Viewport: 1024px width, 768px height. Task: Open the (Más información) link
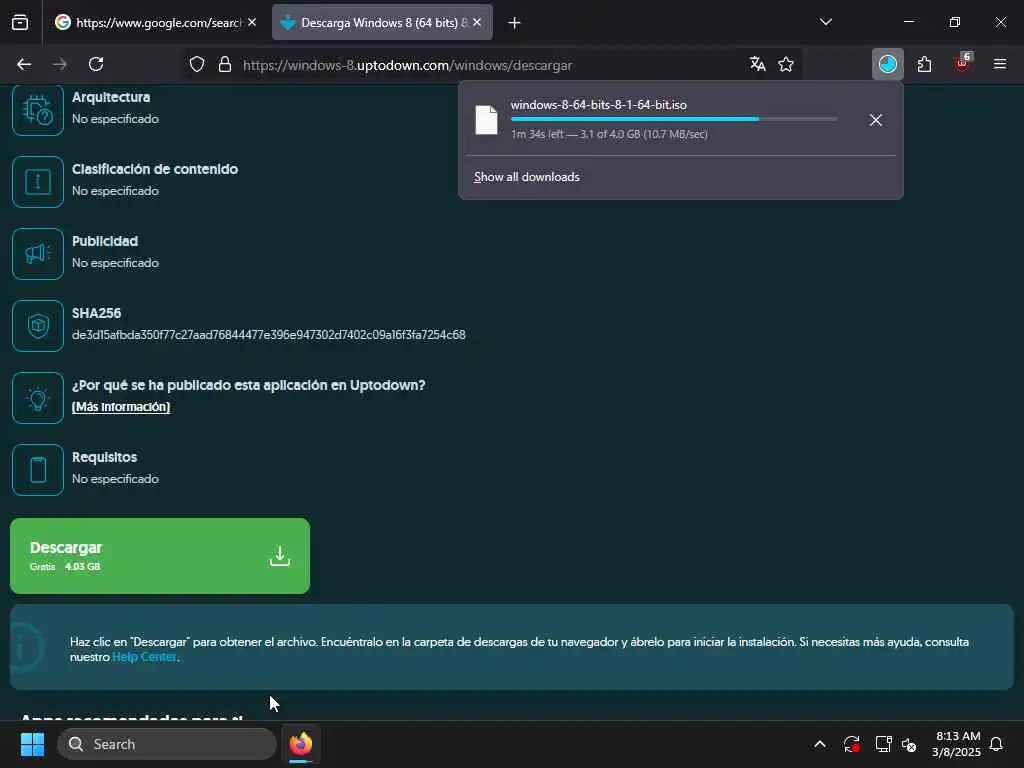click(121, 407)
